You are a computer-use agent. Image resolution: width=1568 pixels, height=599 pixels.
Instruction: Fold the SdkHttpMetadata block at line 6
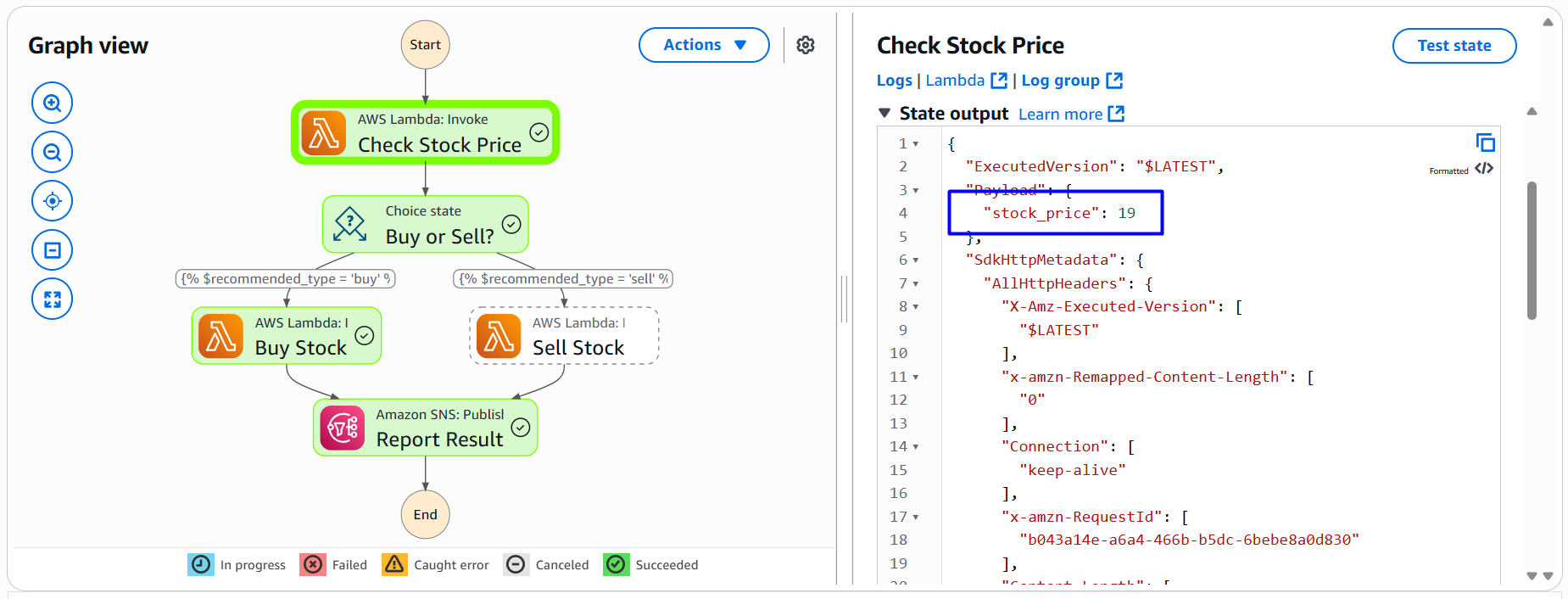916,260
